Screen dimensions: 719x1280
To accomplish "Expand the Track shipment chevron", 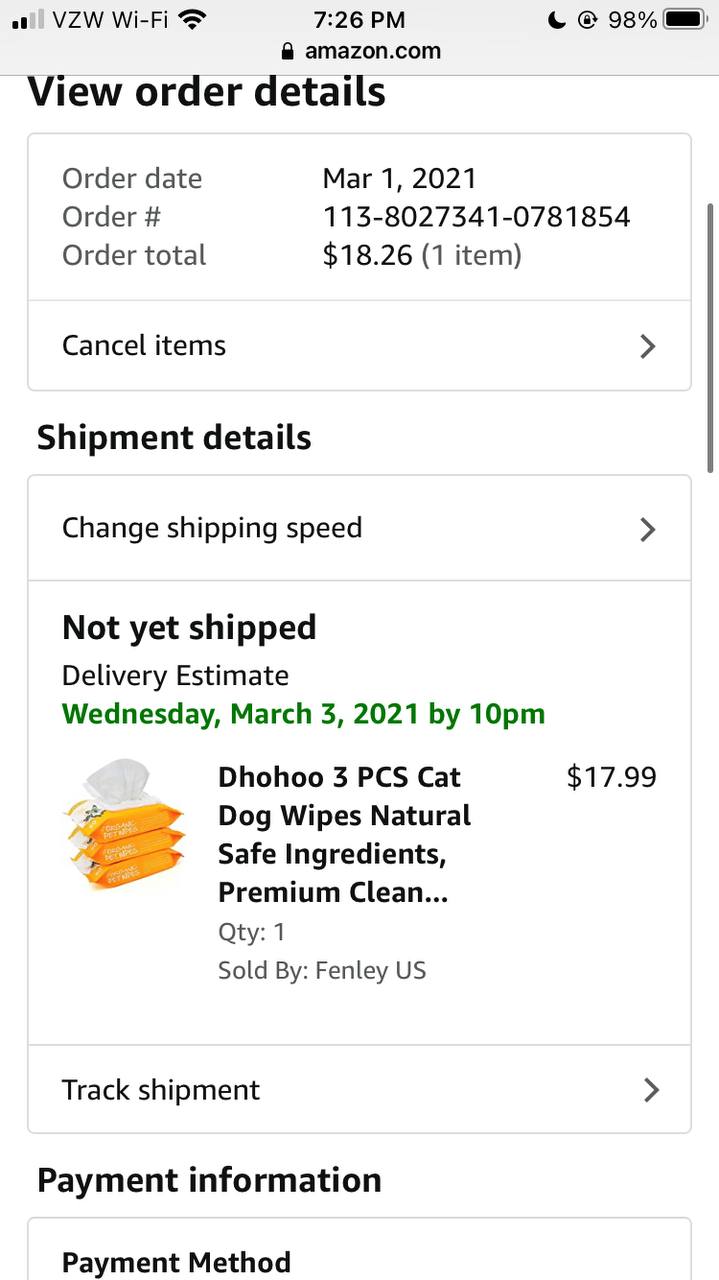I will click(x=651, y=1090).
